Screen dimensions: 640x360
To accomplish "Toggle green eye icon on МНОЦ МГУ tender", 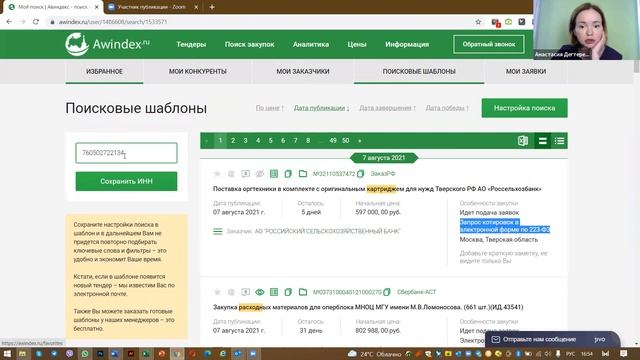I will click(260, 292).
